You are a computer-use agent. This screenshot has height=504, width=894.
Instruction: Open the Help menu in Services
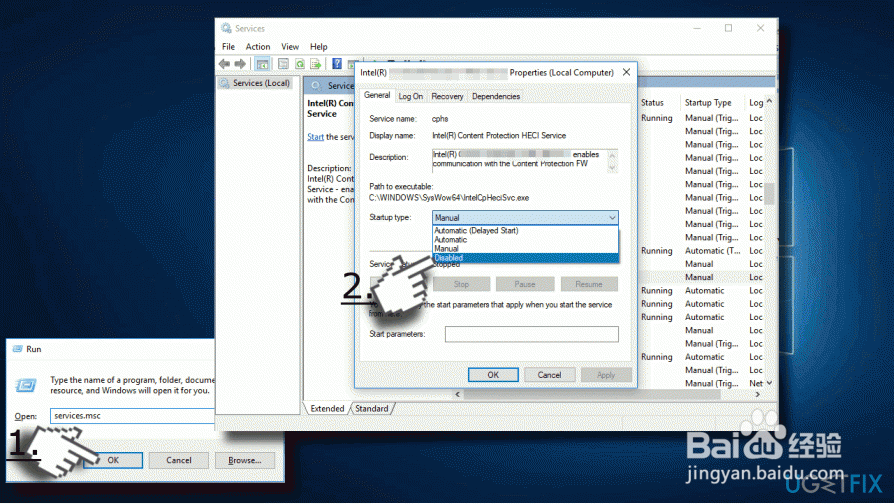coord(319,47)
